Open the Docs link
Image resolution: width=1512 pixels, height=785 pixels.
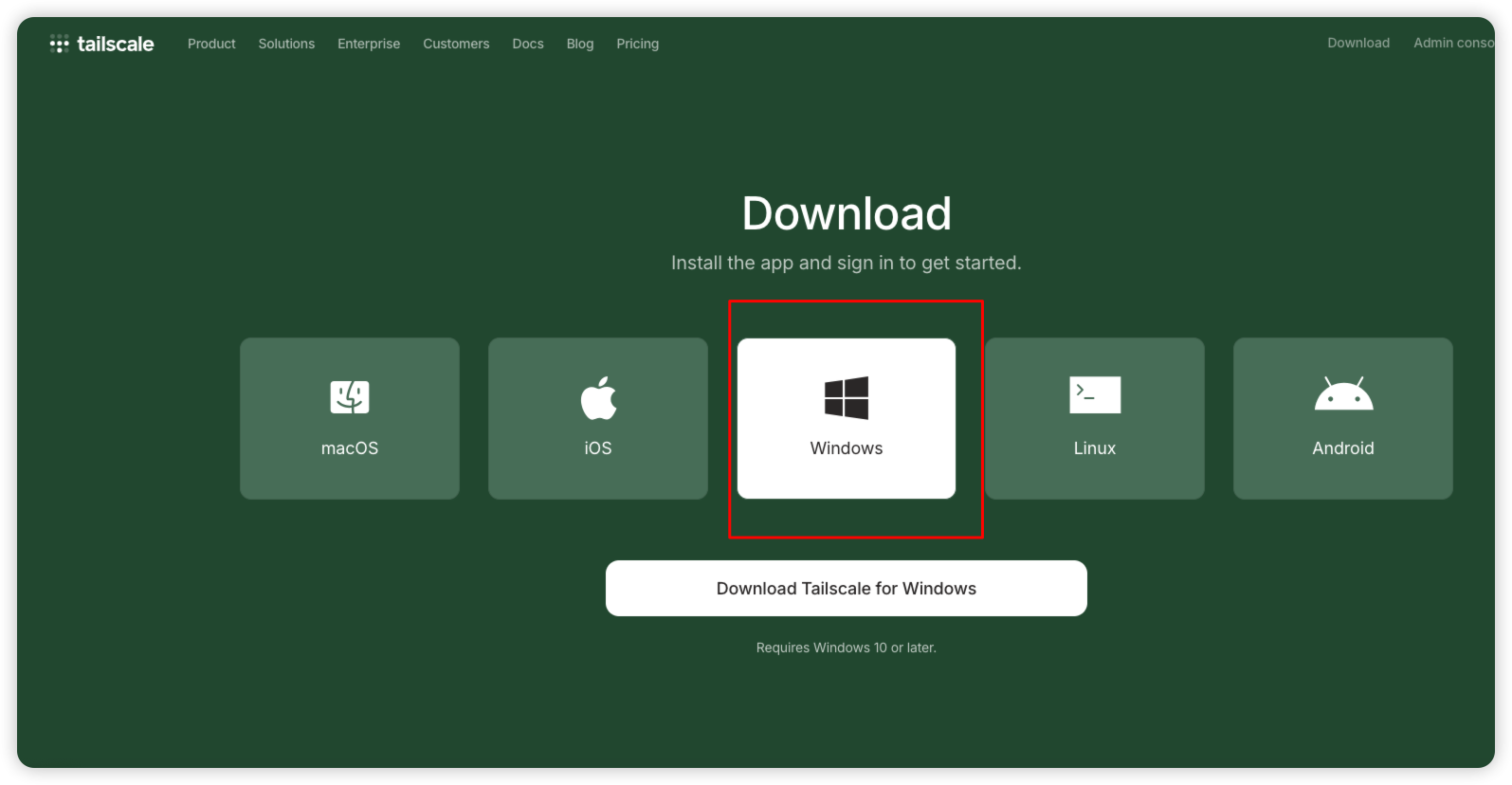pos(528,44)
